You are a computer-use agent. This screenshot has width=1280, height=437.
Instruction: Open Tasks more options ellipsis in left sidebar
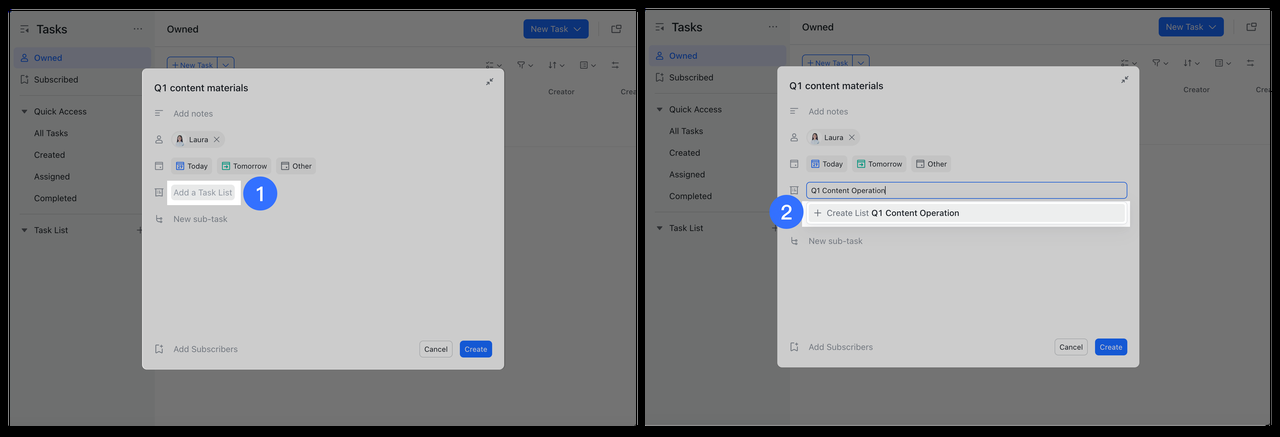click(x=137, y=29)
